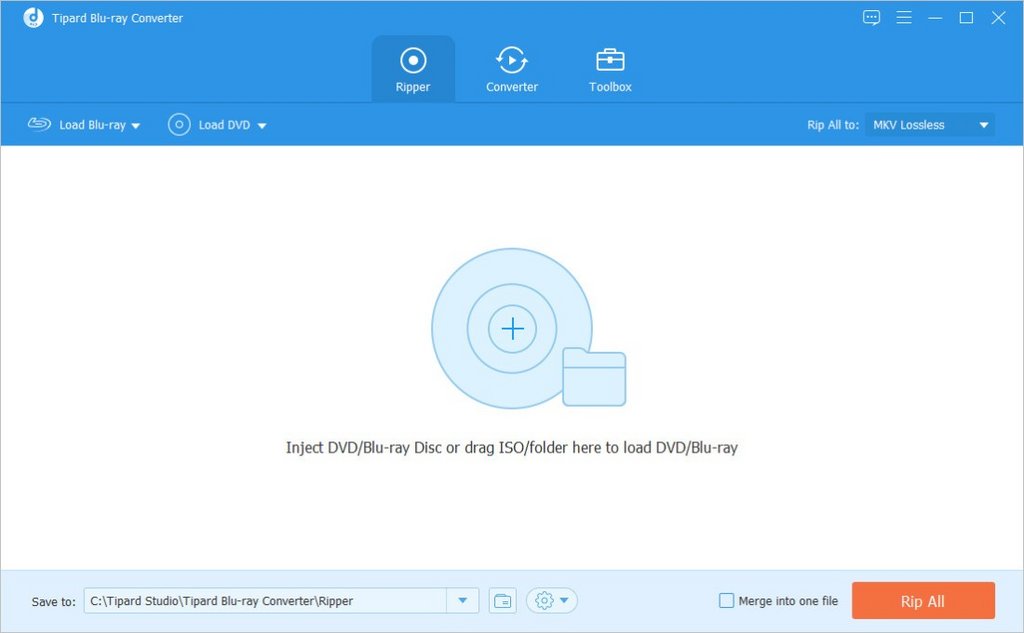Expand the Load Blu-ray dropdown arrow
Viewport: 1024px width, 633px height.
136,125
